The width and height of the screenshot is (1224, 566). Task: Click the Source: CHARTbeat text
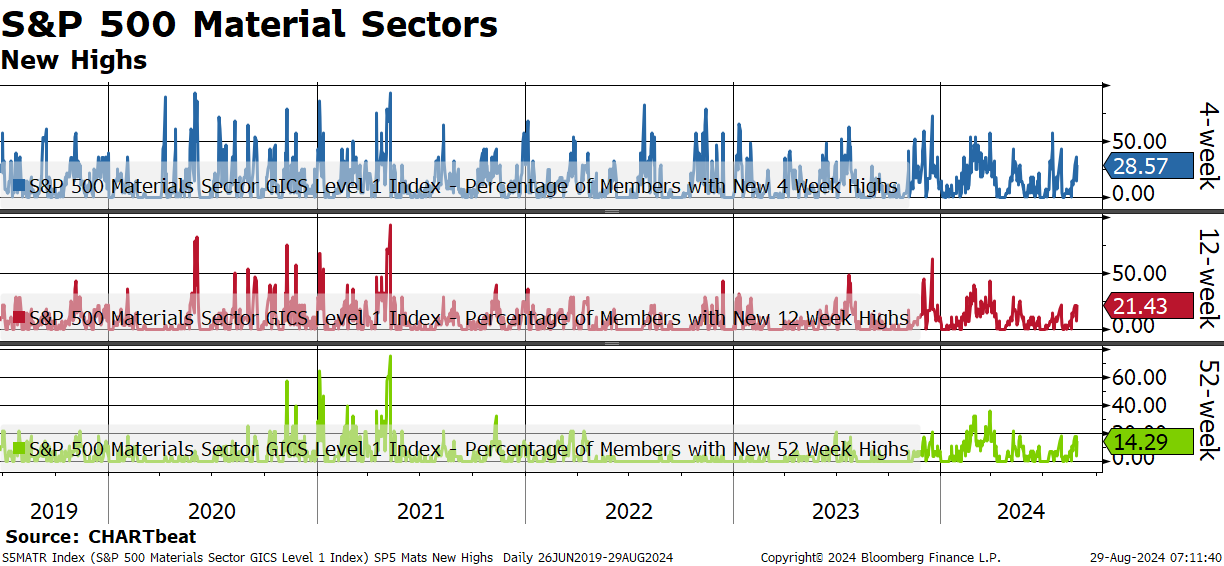[101, 538]
